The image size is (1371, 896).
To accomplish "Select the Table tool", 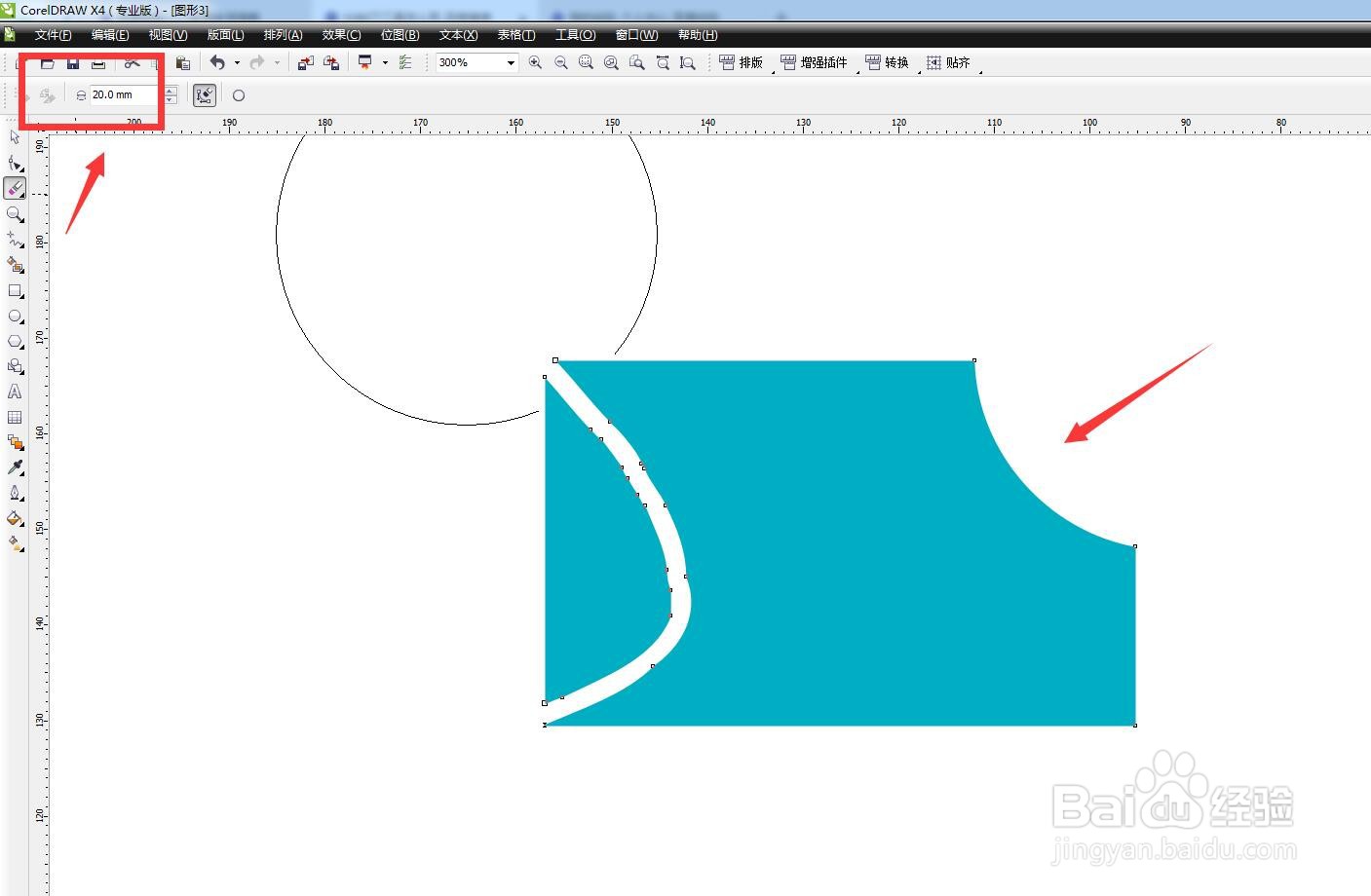I will pos(15,417).
